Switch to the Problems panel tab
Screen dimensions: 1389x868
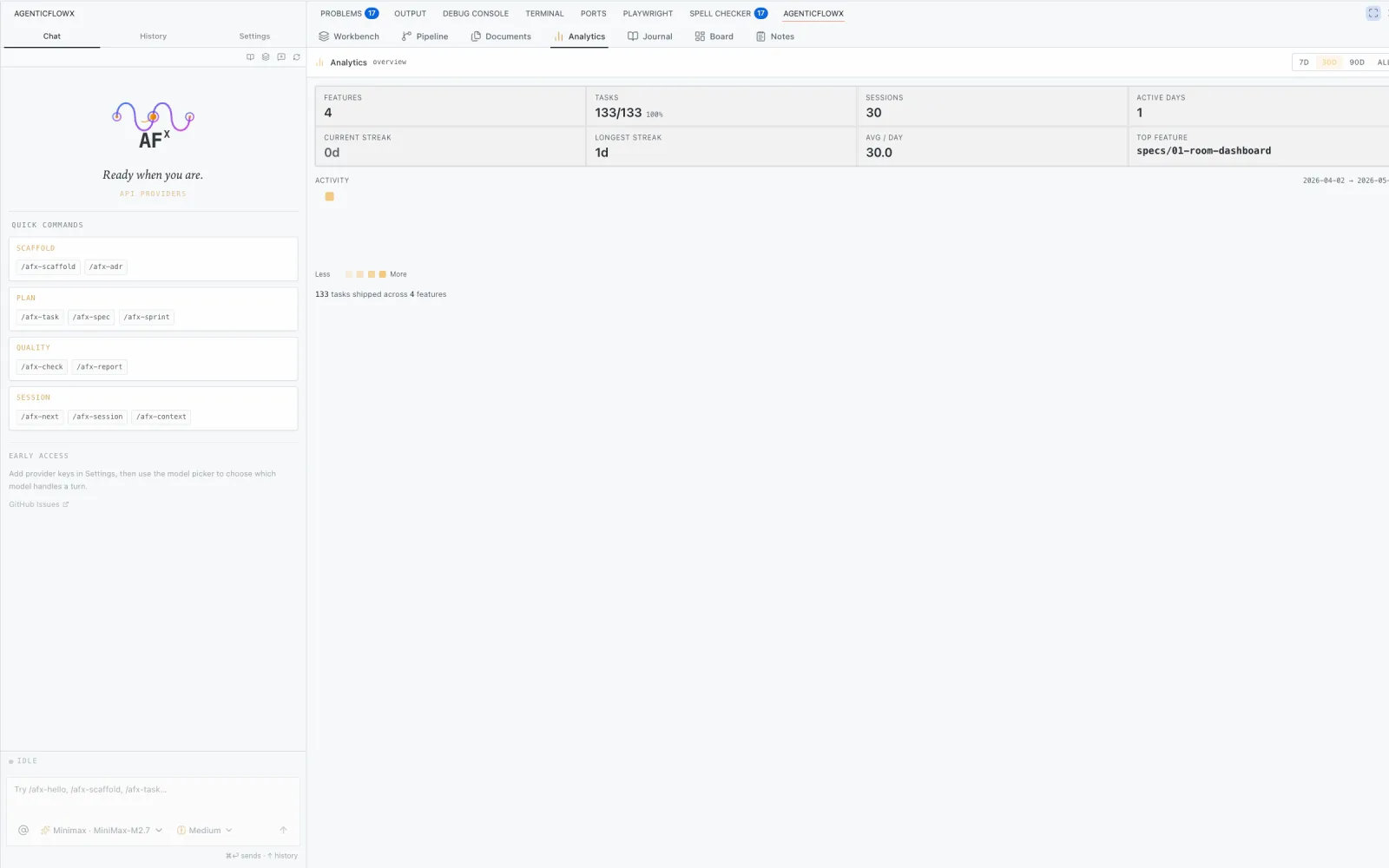[x=349, y=13]
